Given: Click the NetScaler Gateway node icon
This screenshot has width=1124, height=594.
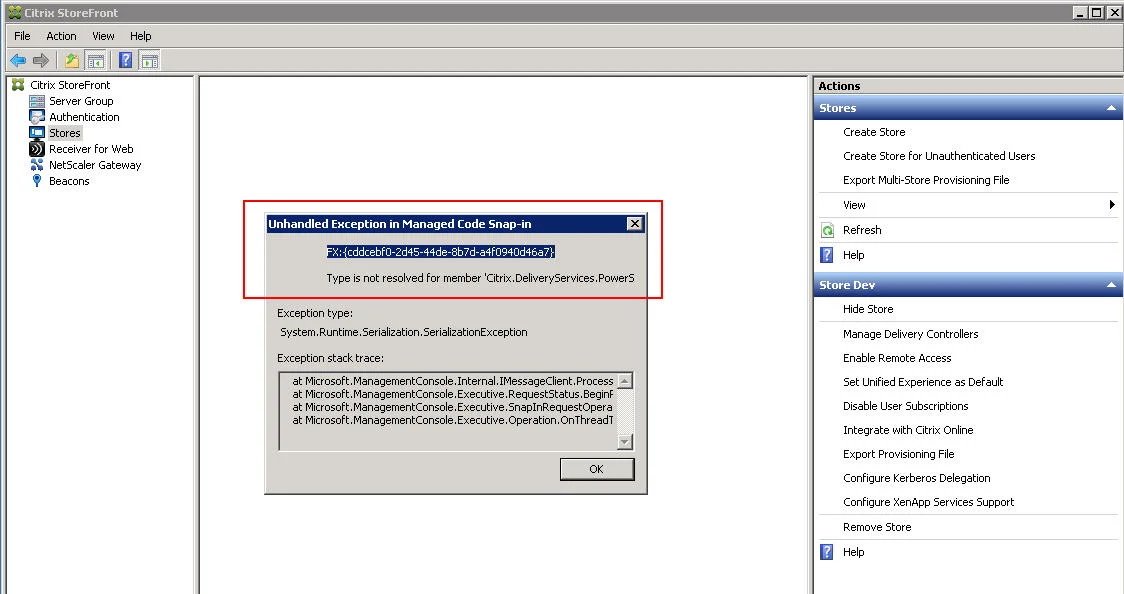Looking at the screenshot, I should [x=37, y=165].
